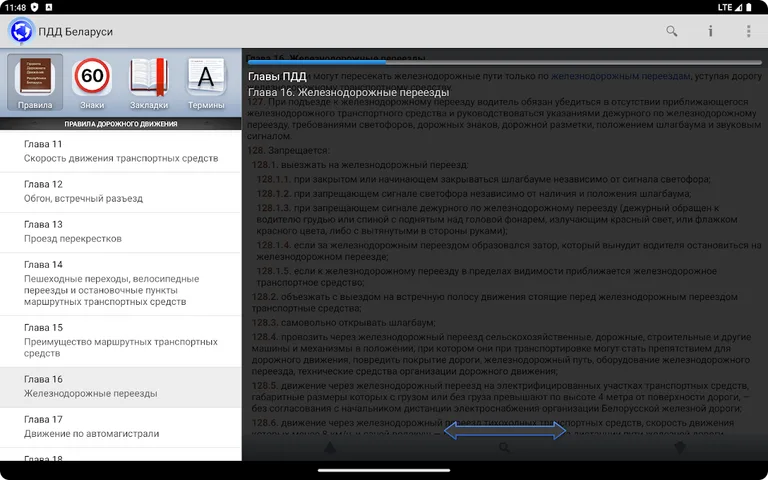Follow the железнодорожным переездам link
Image resolution: width=768 pixels, height=480 pixels.
tap(621, 76)
